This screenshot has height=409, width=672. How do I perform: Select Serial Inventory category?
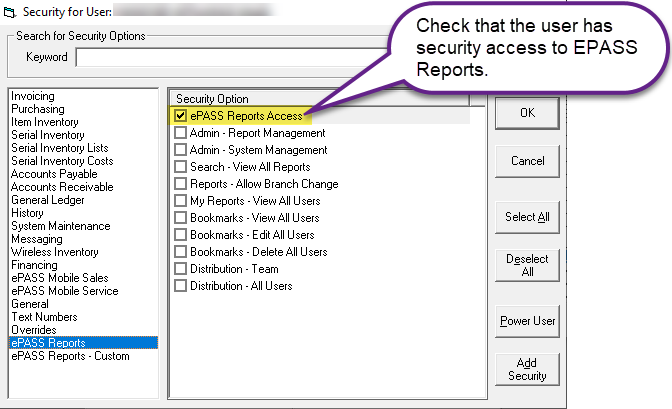tap(48, 135)
